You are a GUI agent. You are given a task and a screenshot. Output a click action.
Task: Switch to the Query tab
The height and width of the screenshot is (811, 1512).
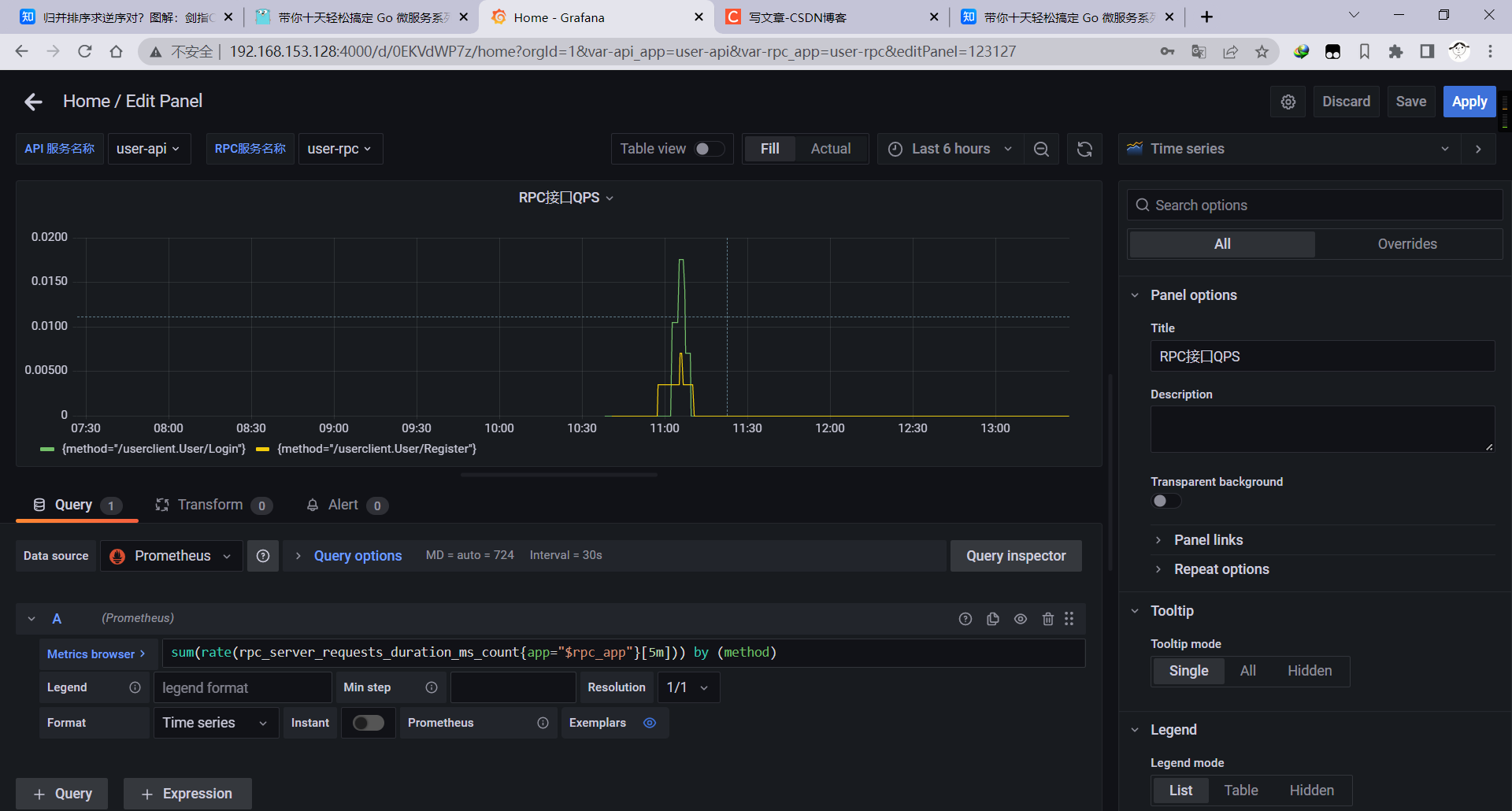76,505
